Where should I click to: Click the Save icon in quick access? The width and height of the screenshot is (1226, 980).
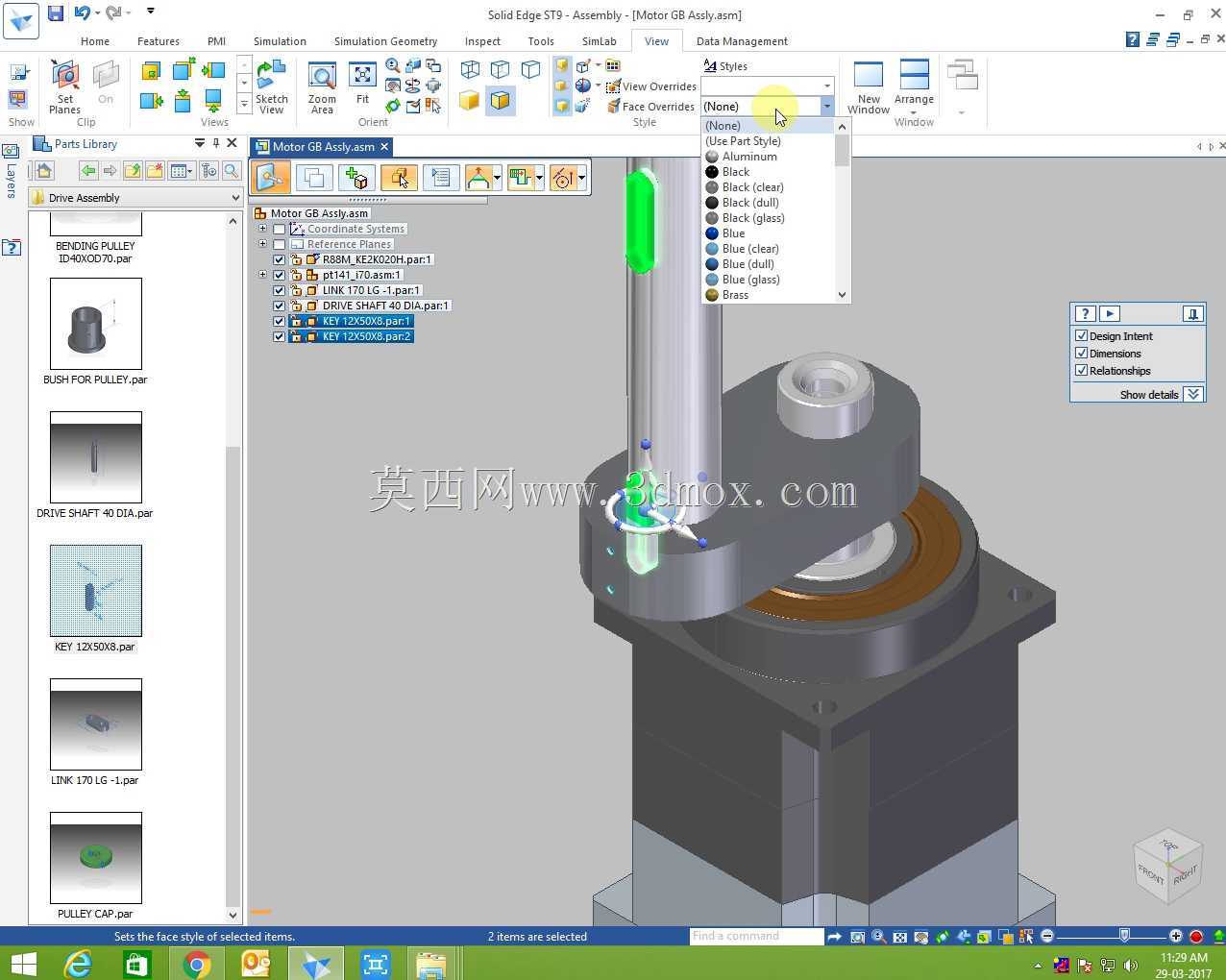tap(56, 12)
